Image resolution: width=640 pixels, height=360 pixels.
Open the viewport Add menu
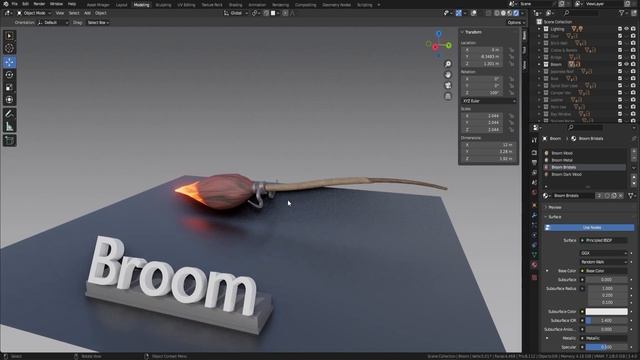pos(87,13)
